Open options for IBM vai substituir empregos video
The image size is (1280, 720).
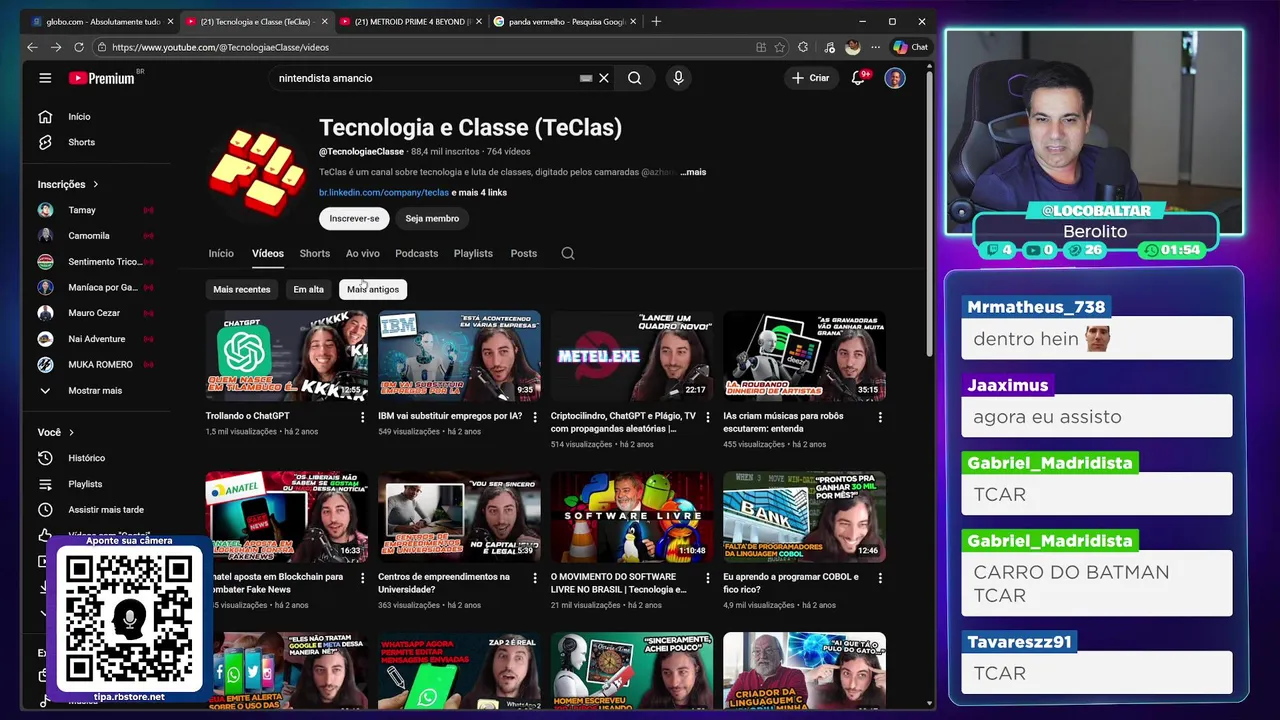(x=535, y=417)
